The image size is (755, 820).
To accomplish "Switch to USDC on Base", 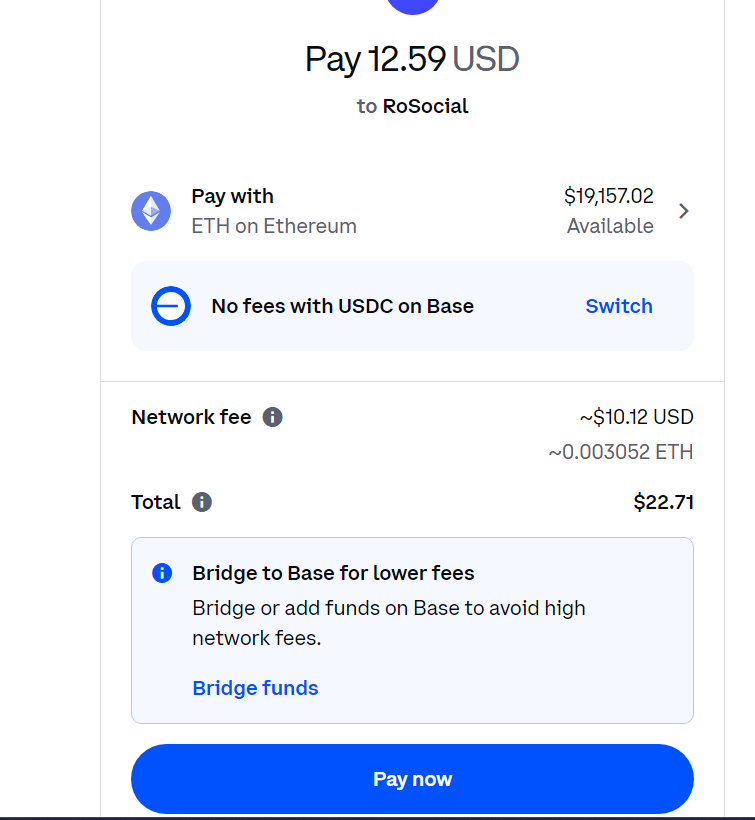I will click(x=619, y=306).
